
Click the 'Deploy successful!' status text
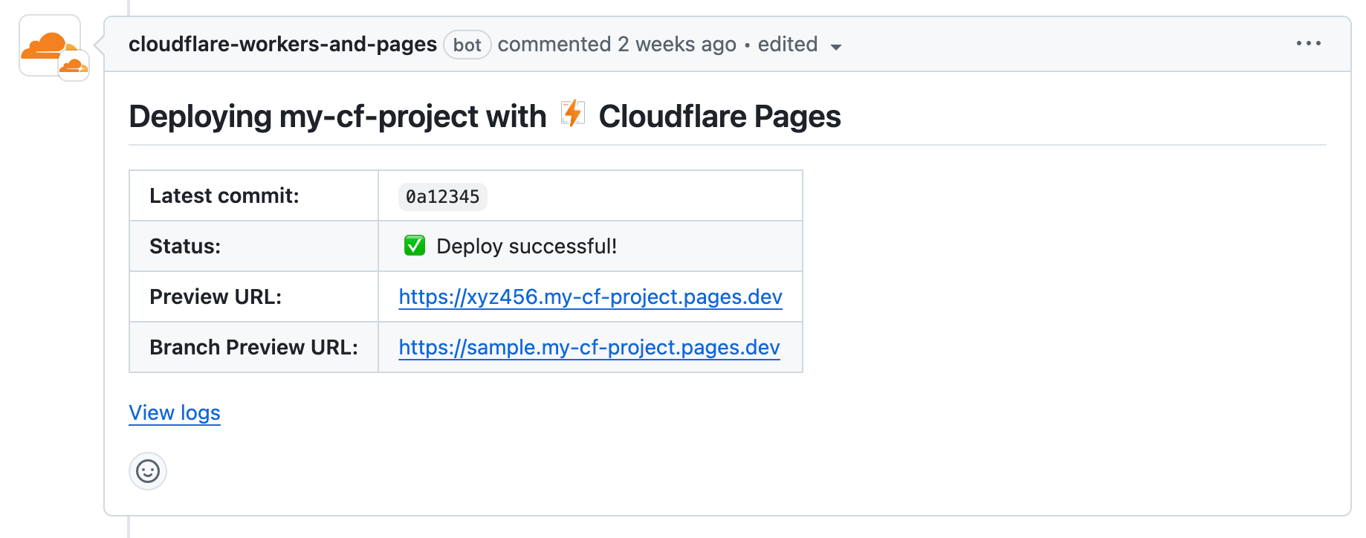pyautogui.click(x=526, y=246)
